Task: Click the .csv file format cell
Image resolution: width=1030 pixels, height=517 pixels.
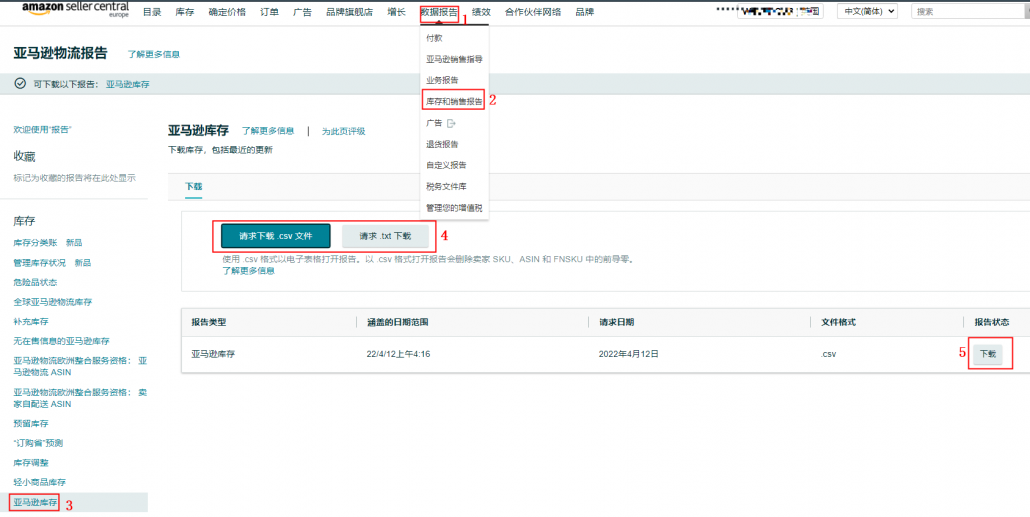Action: [x=828, y=354]
